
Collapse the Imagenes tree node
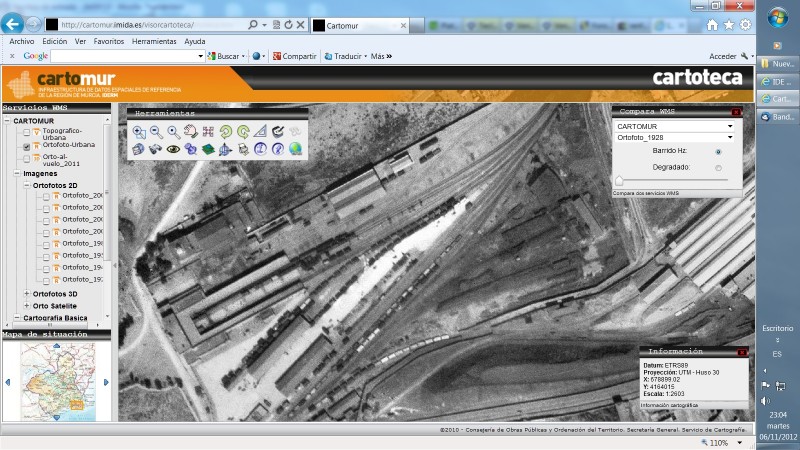coord(17,173)
